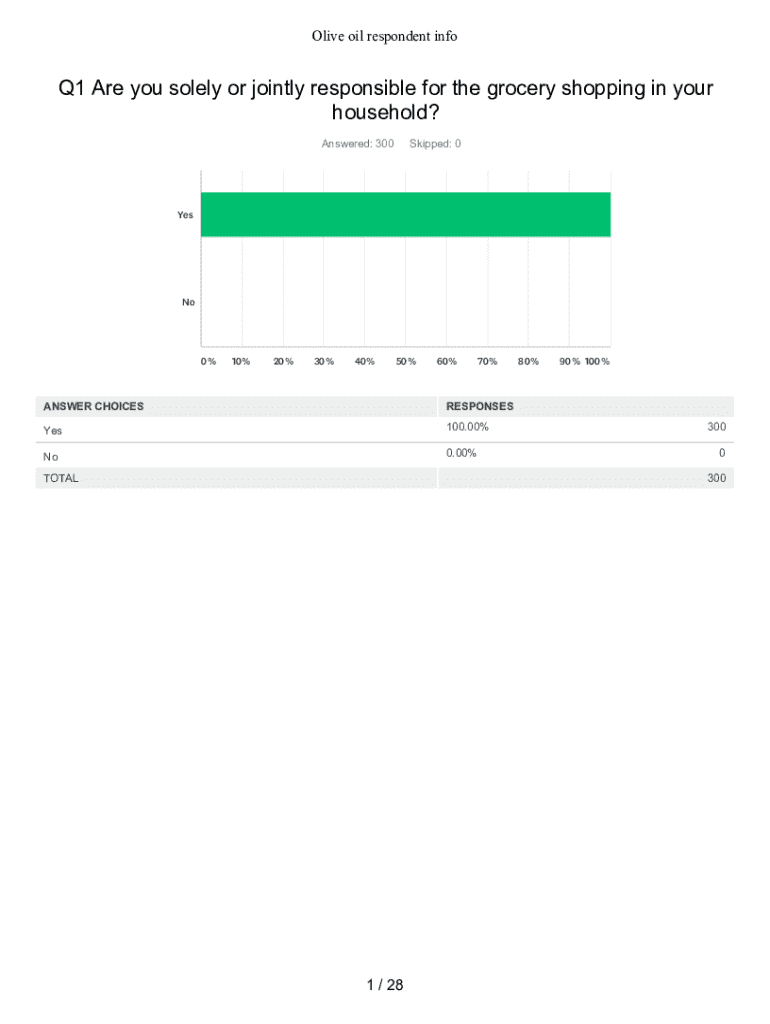This screenshot has height=1024, width=770.
Task: Click the 50% tick on the chart axis
Action: (405, 361)
